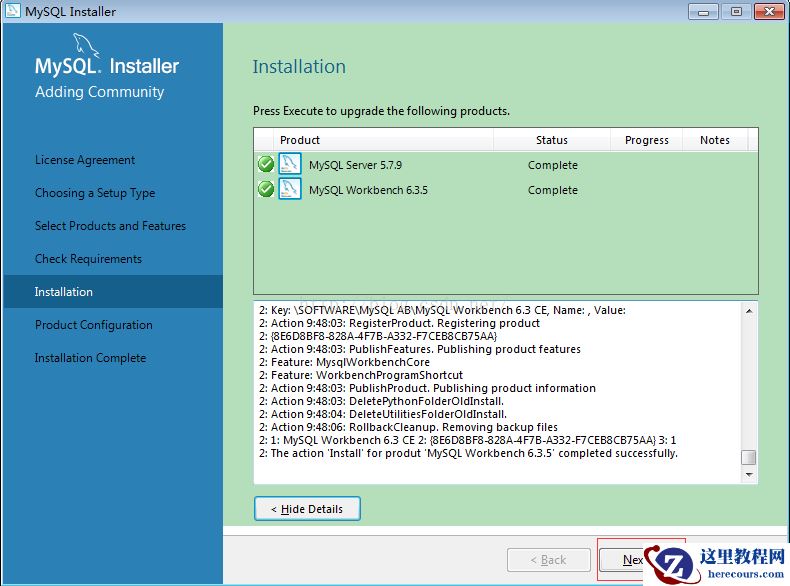Click log line 'DeleteUtilitiesFolderOldInstall.'
The height and width of the screenshot is (586, 790).
pos(383,414)
